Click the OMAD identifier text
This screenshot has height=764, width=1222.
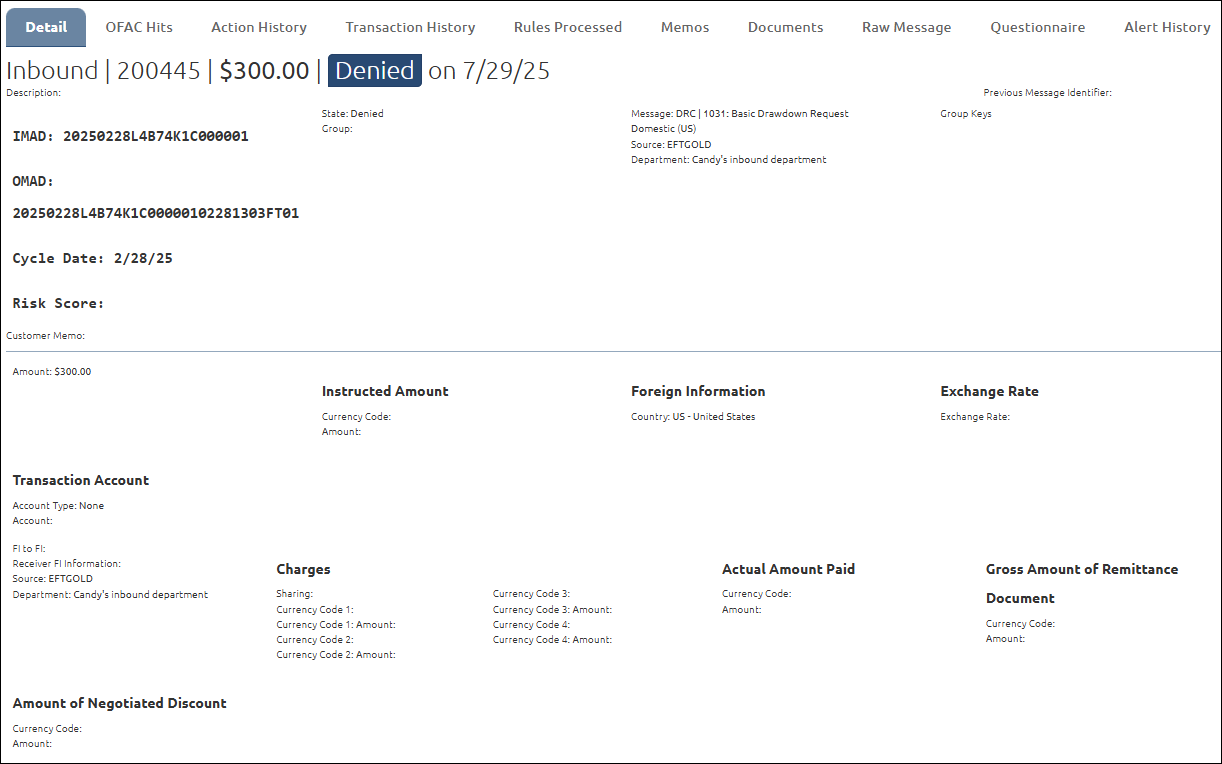[156, 212]
